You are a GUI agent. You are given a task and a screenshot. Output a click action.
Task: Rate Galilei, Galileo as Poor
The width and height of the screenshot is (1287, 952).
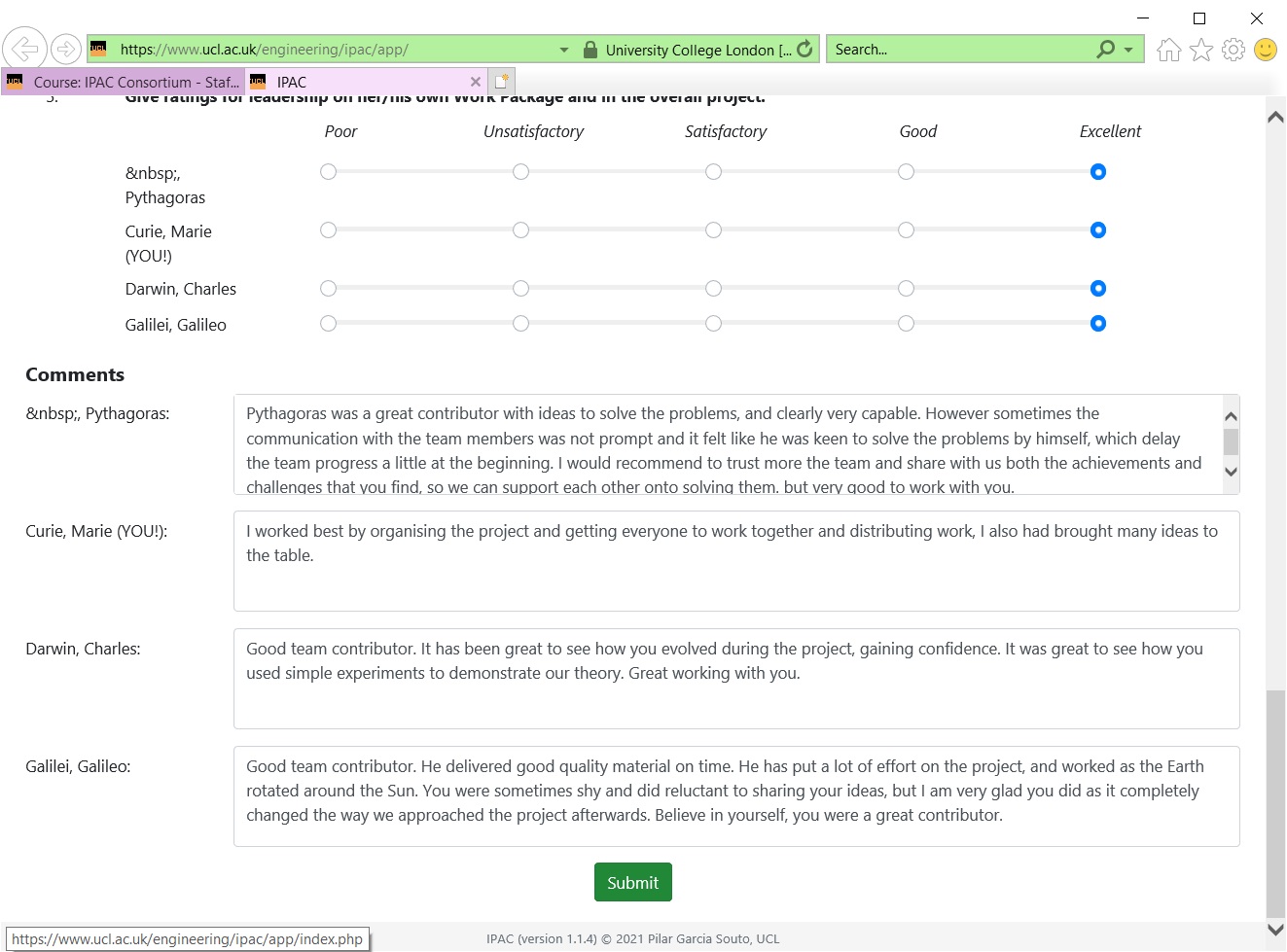click(328, 324)
